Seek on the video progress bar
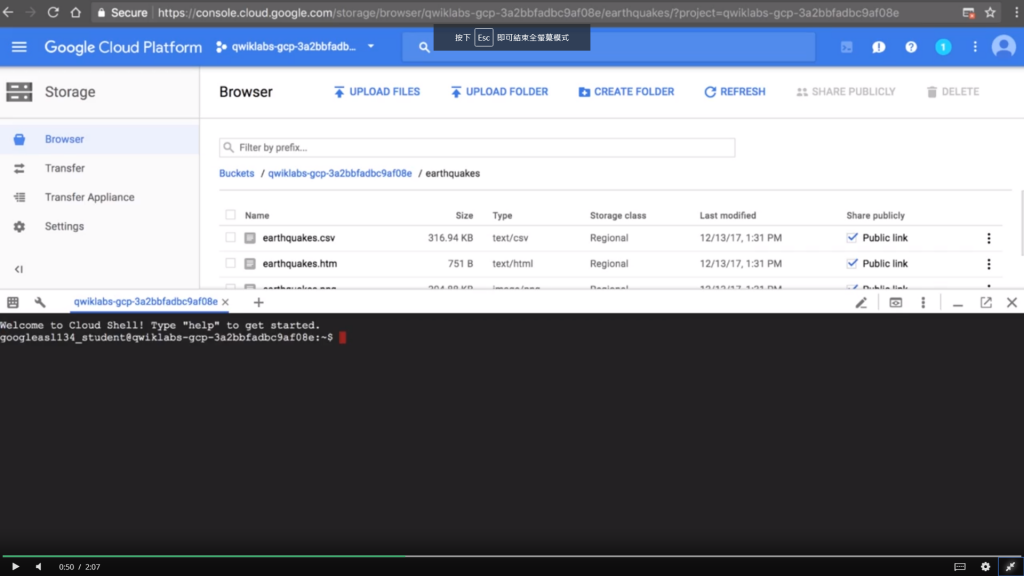Image resolution: width=1024 pixels, height=576 pixels. [x=512, y=556]
